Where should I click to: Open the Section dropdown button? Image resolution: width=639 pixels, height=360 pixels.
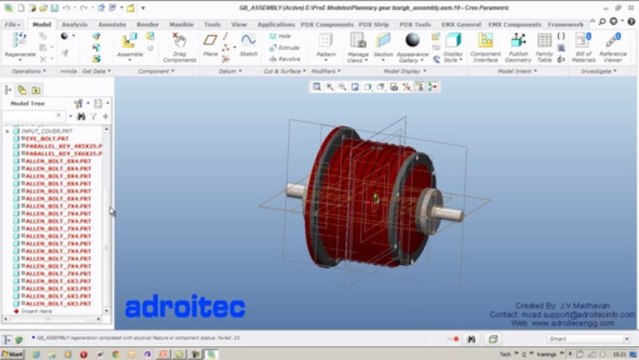[x=383, y=48]
